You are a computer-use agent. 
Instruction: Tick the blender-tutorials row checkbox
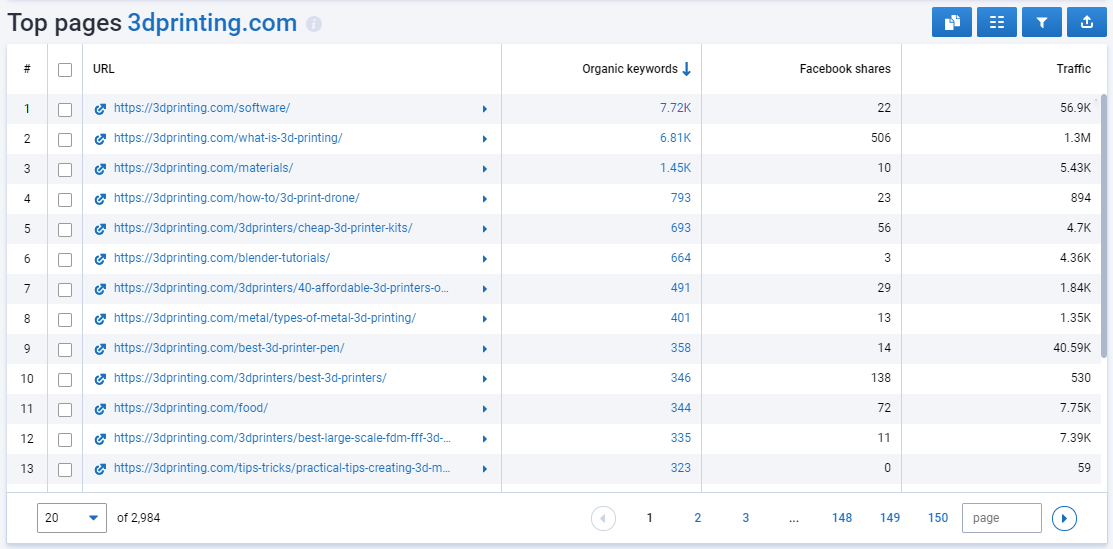(65, 259)
